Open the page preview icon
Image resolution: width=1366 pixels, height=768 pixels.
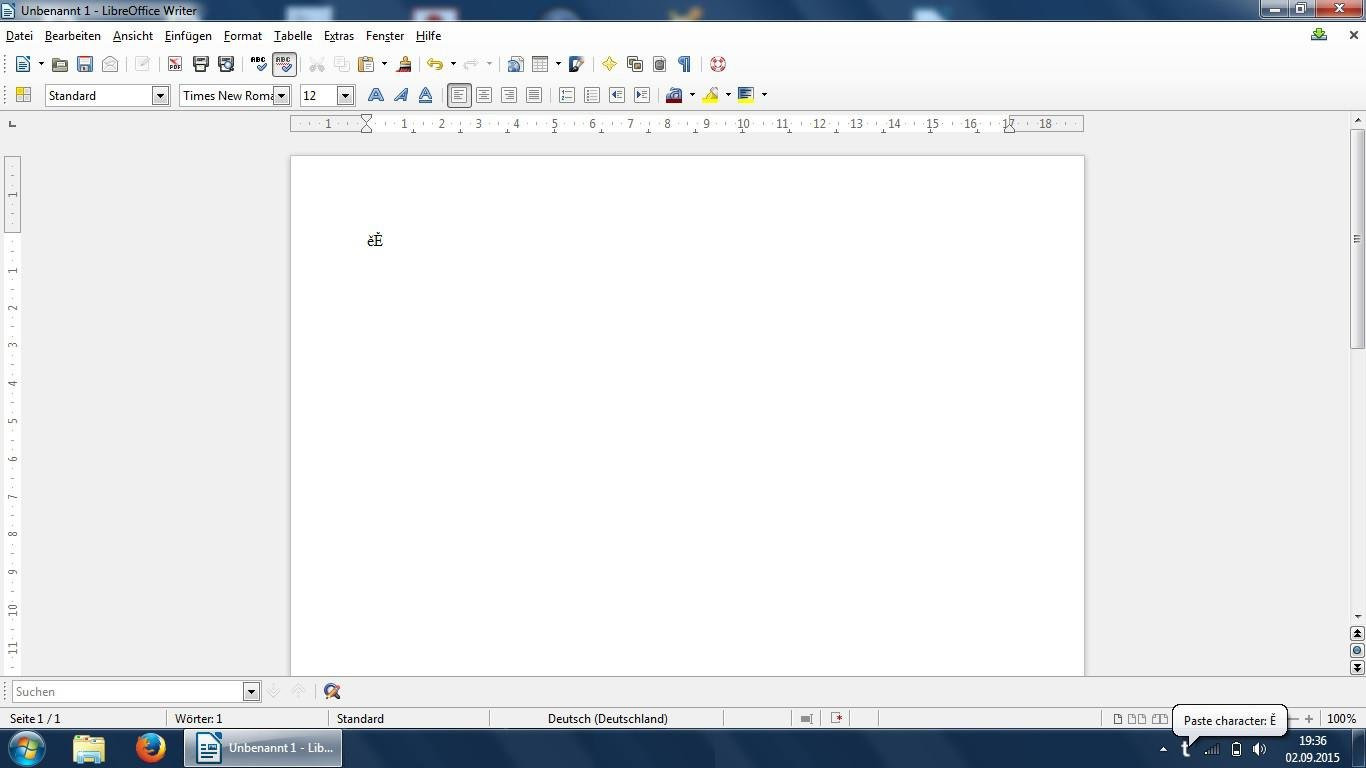coord(226,64)
